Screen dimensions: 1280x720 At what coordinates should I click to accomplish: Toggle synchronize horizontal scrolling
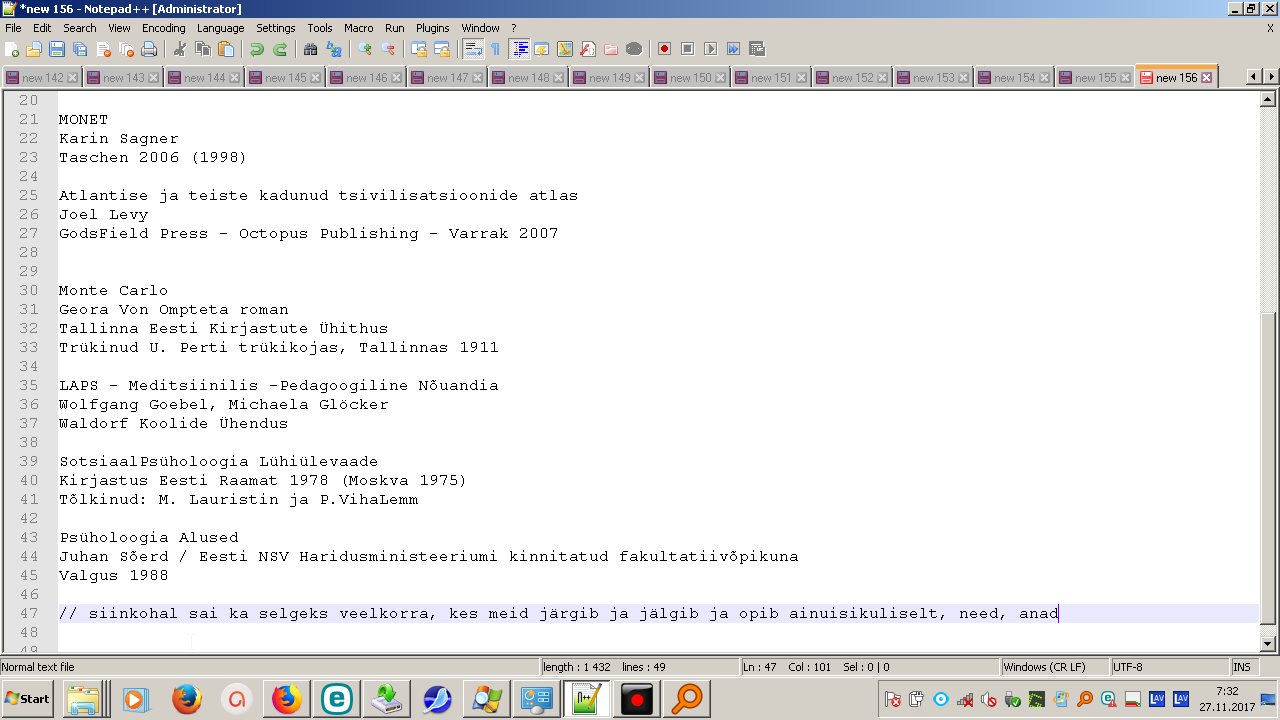pyautogui.click(x=442, y=49)
